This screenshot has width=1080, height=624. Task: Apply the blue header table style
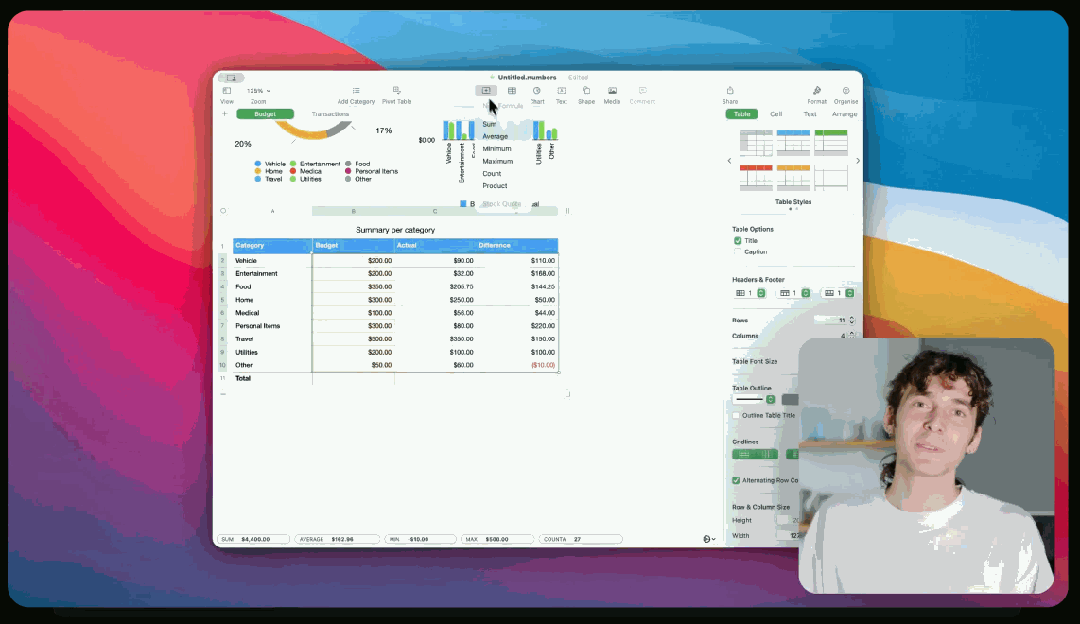coord(793,143)
